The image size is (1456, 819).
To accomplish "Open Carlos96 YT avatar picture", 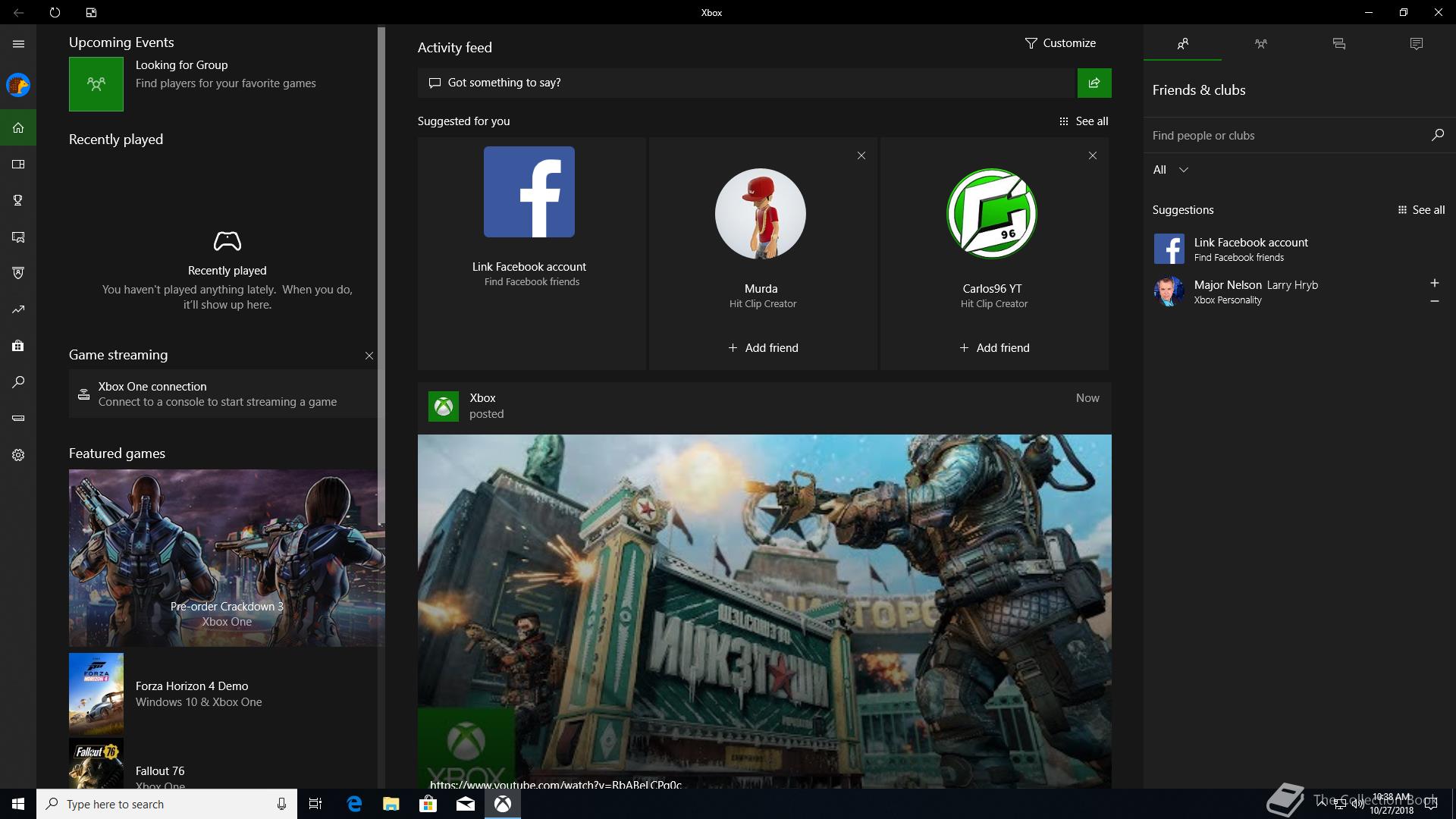I will (992, 214).
